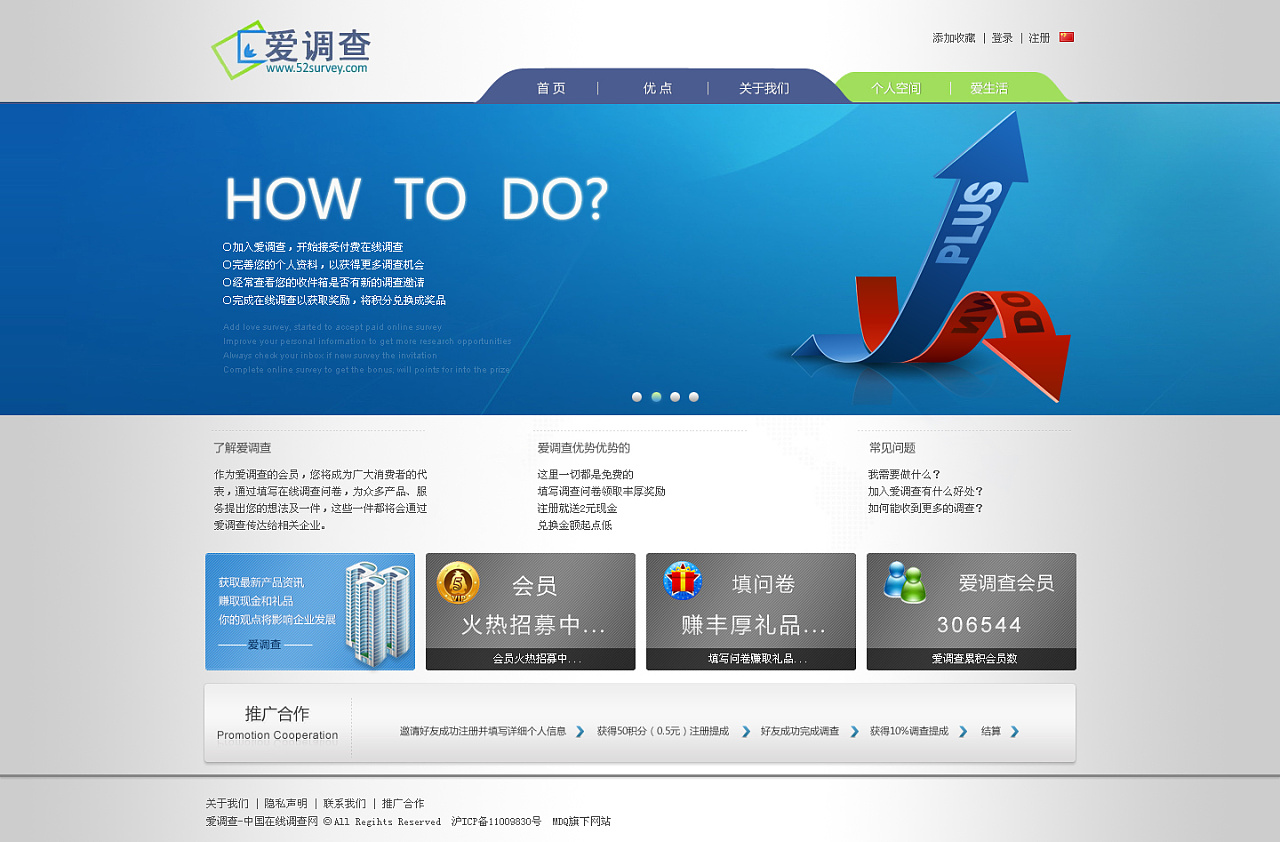Click the caption 会员火热招募中...
The height and width of the screenshot is (842, 1280).
click(537, 659)
